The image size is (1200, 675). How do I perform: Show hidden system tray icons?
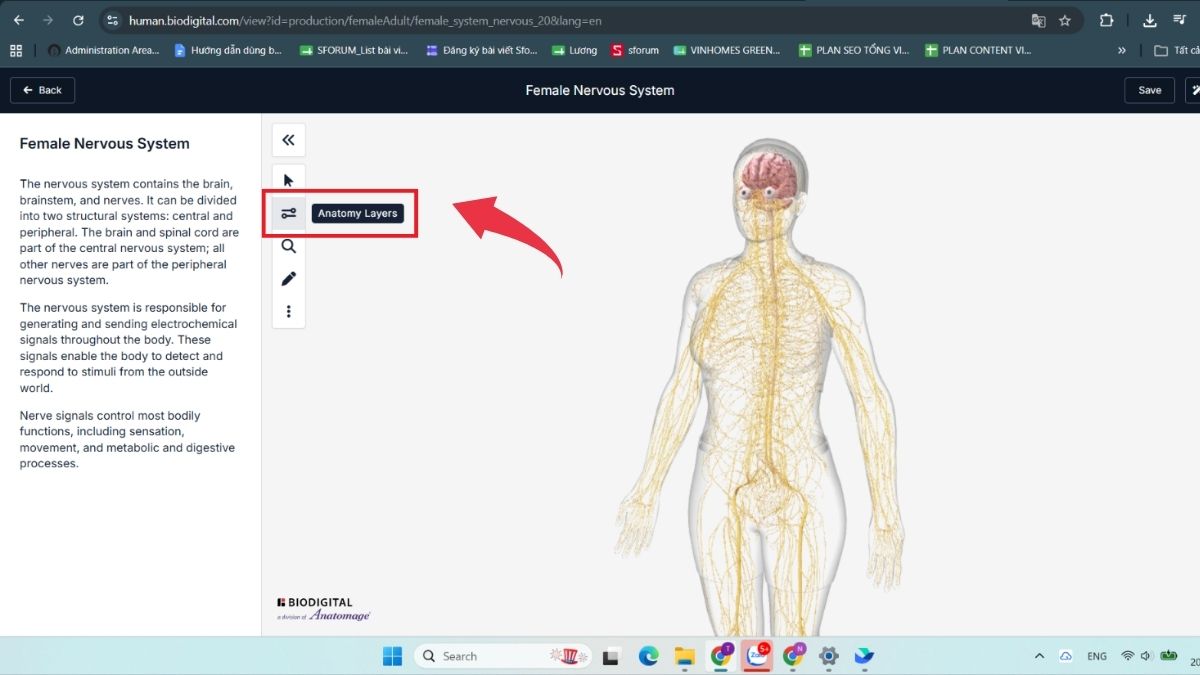click(x=1039, y=656)
